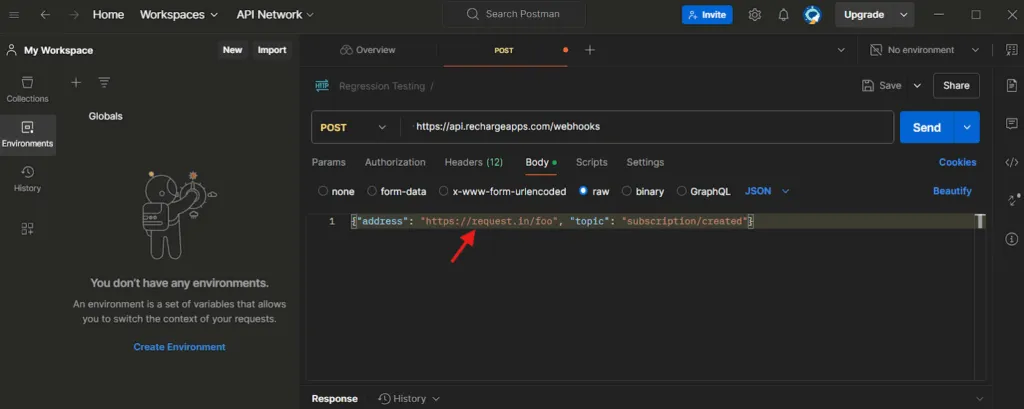Open the Headers (12) tab

[473, 162]
